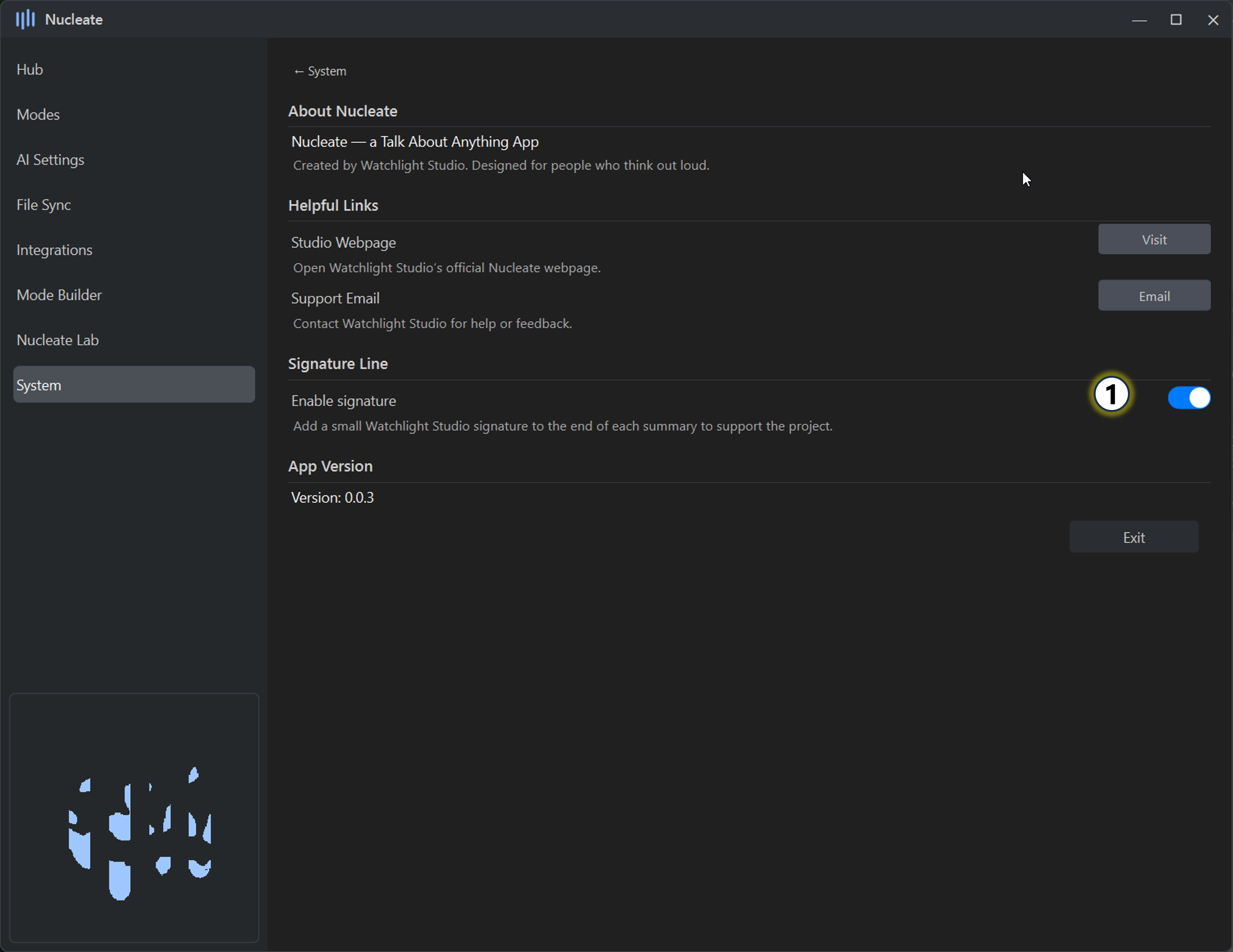Image resolution: width=1233 pixels, height=952 pixels.
Task: Click the Version 0.0.3 text
Action: 332,498
